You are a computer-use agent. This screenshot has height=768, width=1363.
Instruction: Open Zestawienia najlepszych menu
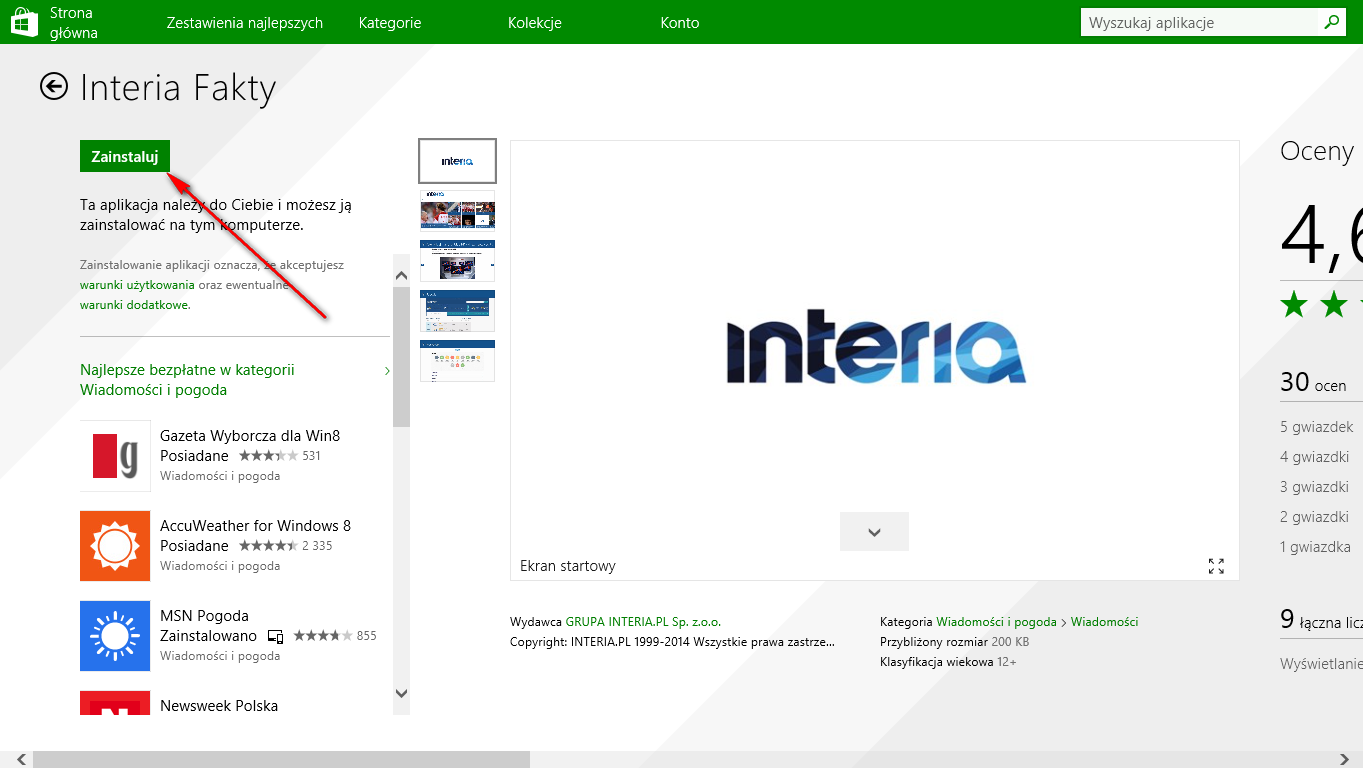[244, 22]
